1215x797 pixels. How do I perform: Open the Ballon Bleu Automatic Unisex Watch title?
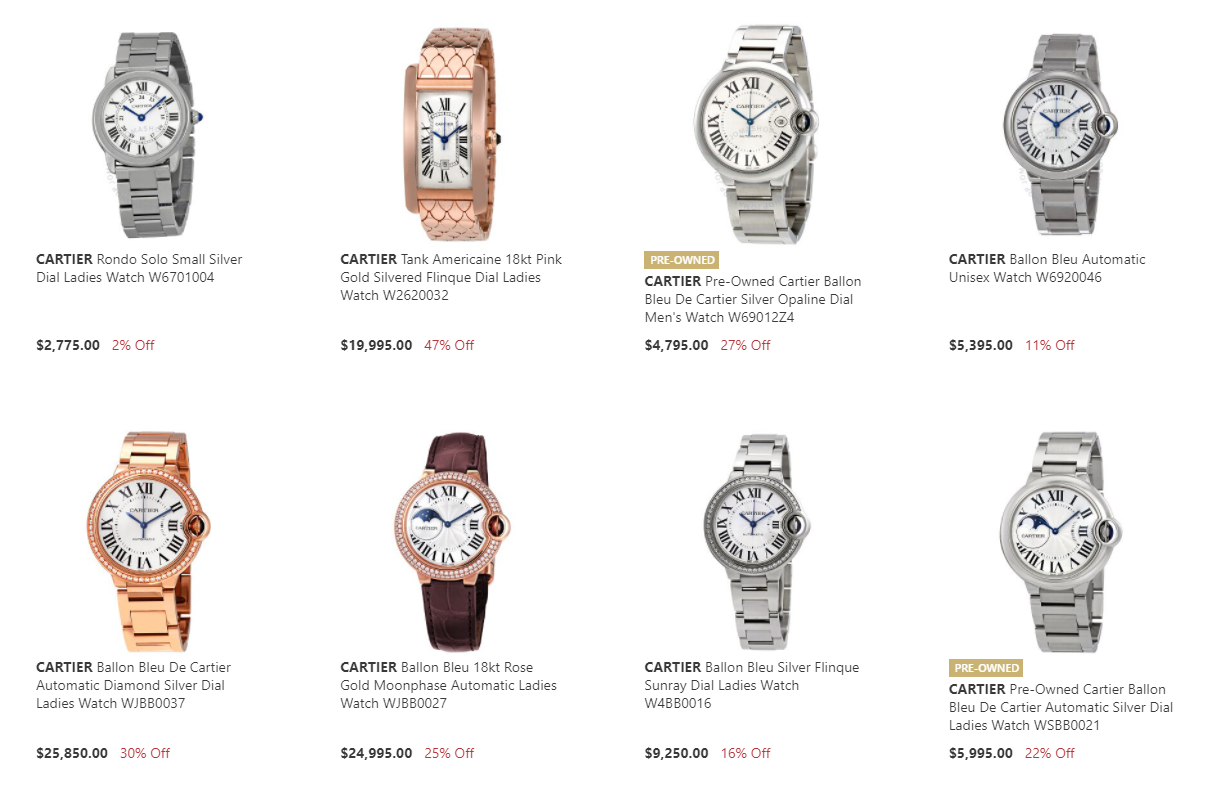(x=1047, y=268)
